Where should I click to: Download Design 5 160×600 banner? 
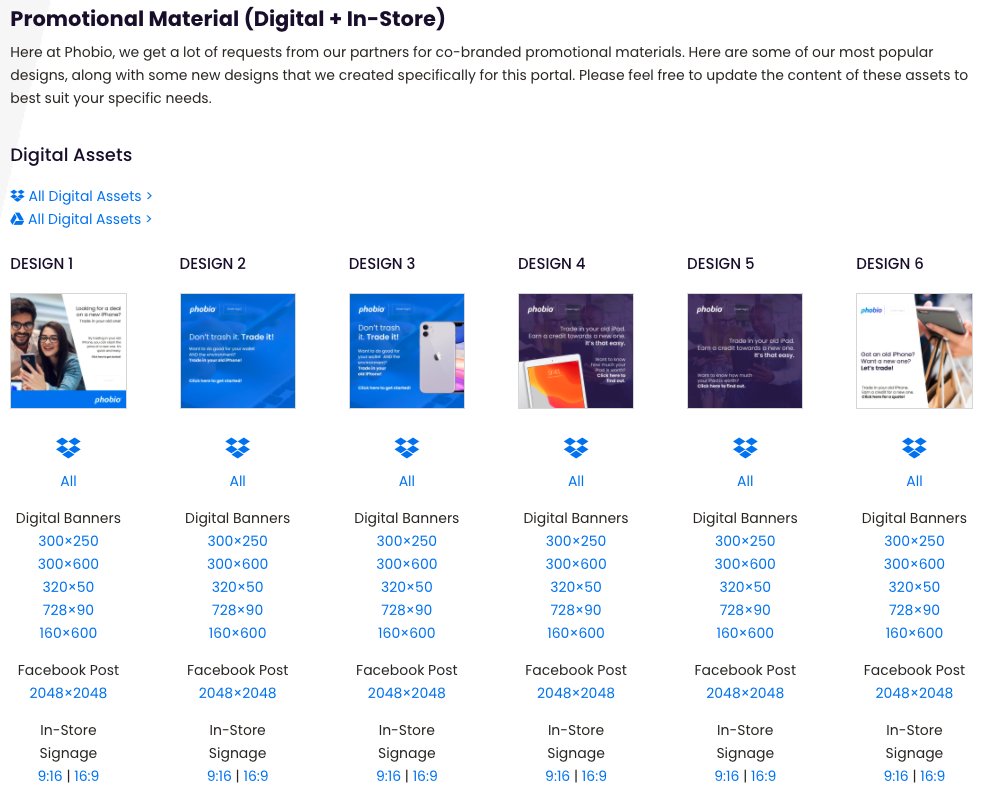point(745,633)
